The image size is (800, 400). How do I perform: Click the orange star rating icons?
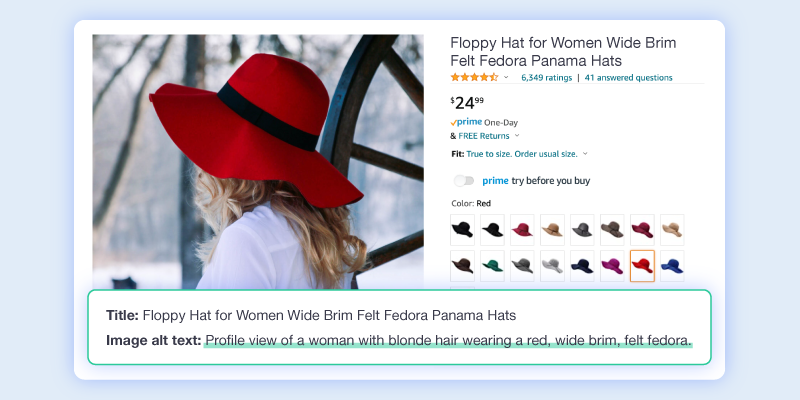tap(474, 78)
